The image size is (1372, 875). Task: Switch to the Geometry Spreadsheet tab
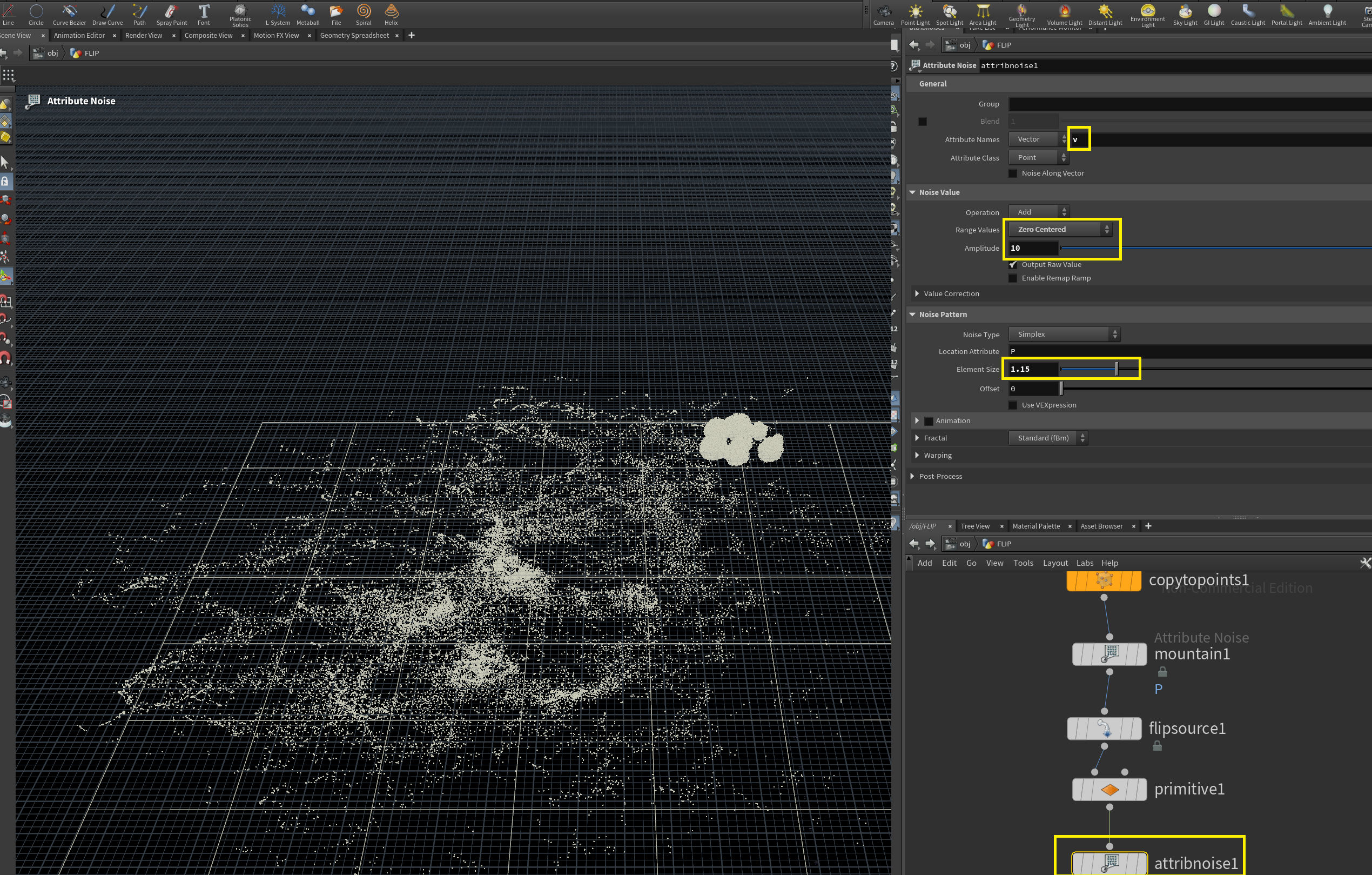click(x=354, y=35)
